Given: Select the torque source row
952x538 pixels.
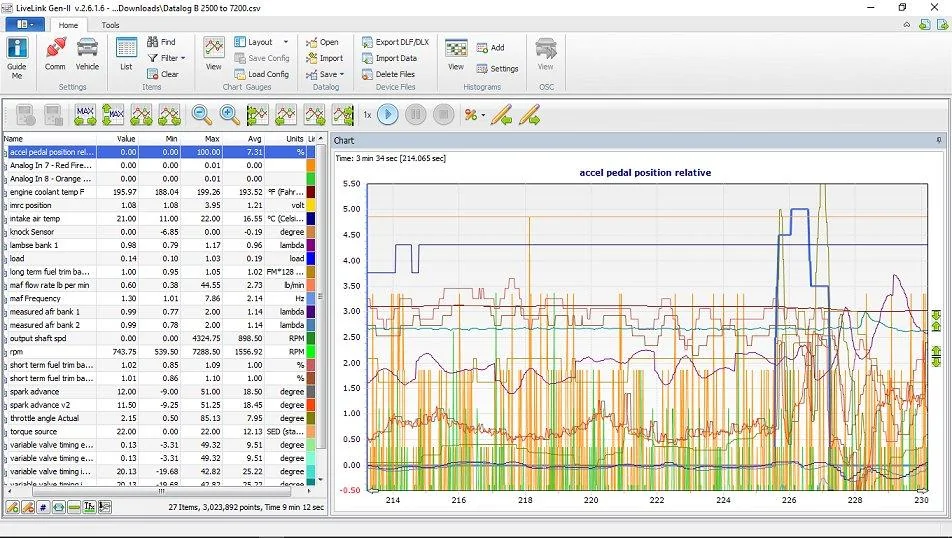Looking at the screenshot, I should (159, 432).
